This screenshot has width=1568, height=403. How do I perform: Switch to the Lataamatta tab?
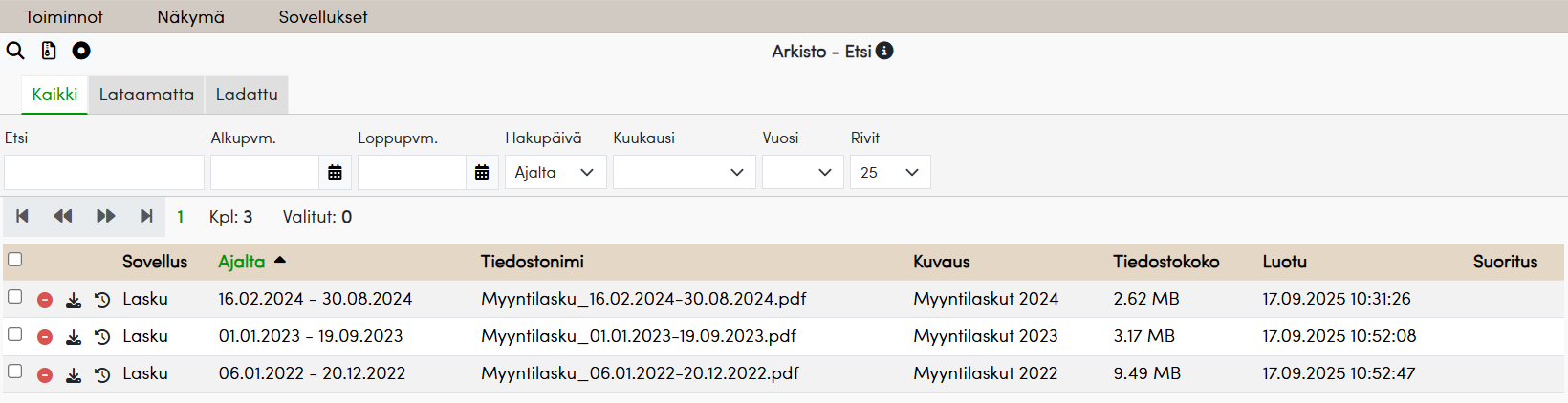pyautogui.click(x=146, y=95)
